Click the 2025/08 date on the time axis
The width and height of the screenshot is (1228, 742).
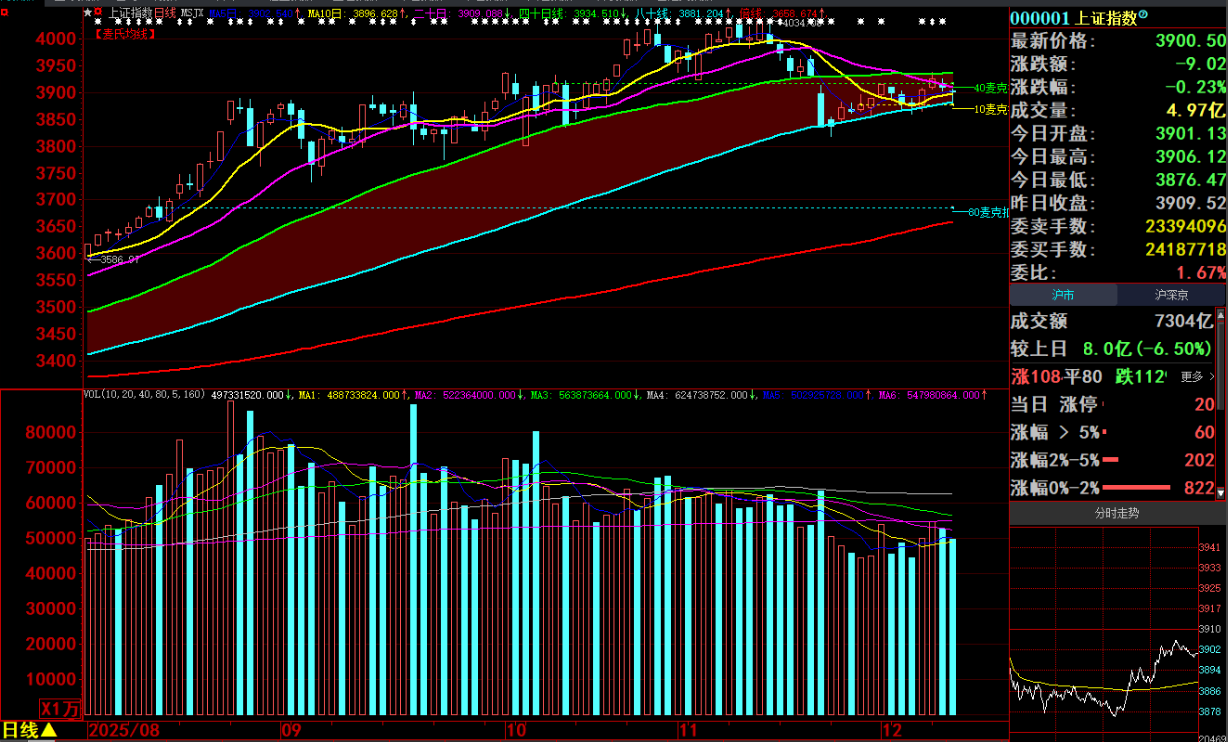[122, 730]
